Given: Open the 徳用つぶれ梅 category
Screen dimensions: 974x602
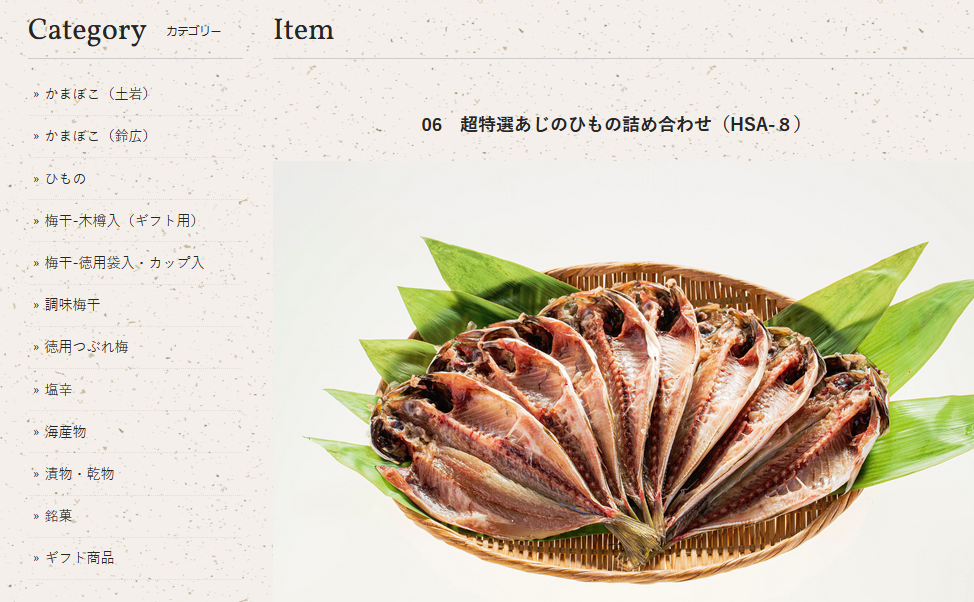Looking at the screenshot, I should coord(86,347).
